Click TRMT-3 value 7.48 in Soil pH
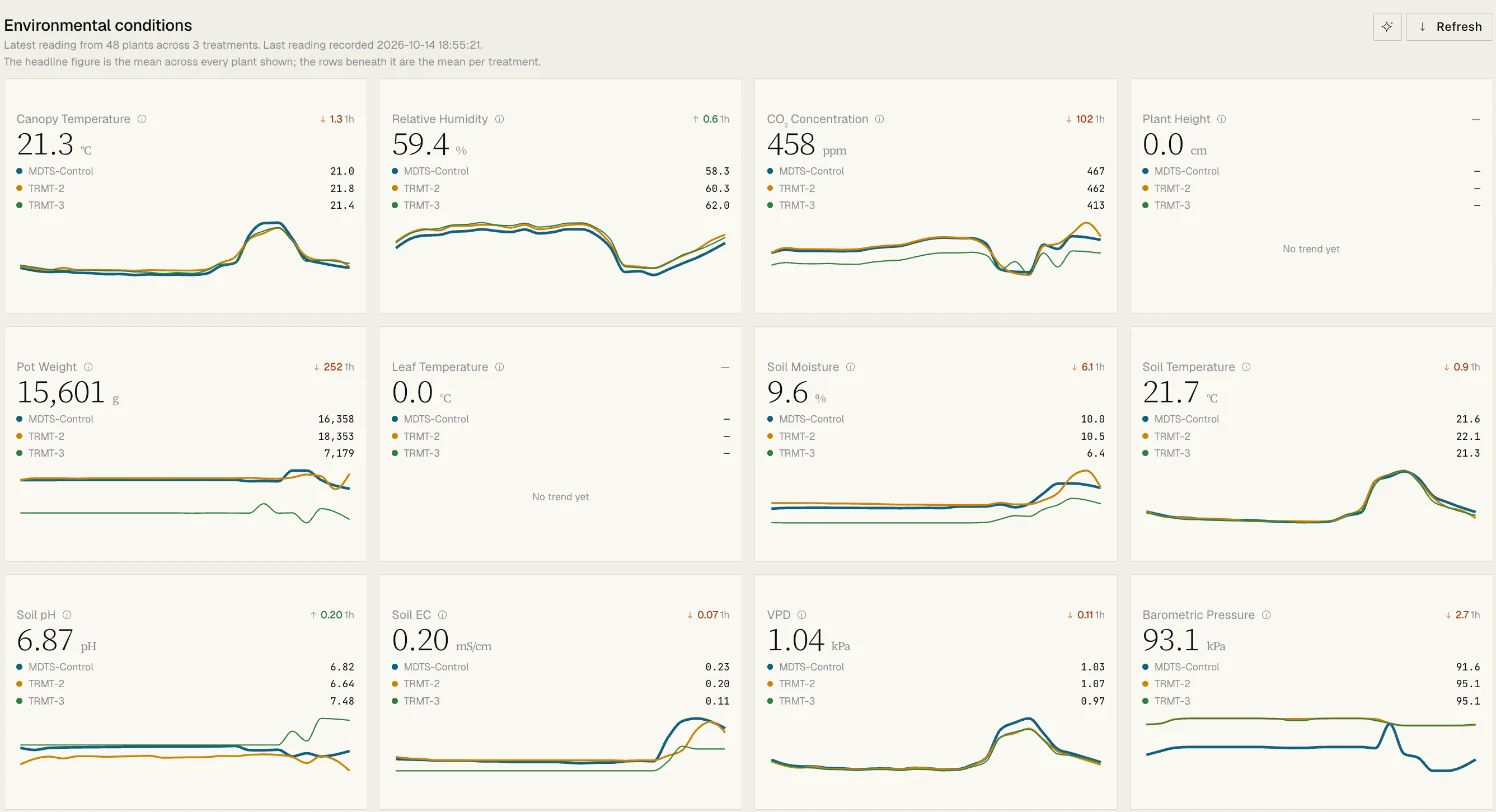This screenshot has height=812, width=1496. (342, 701)
